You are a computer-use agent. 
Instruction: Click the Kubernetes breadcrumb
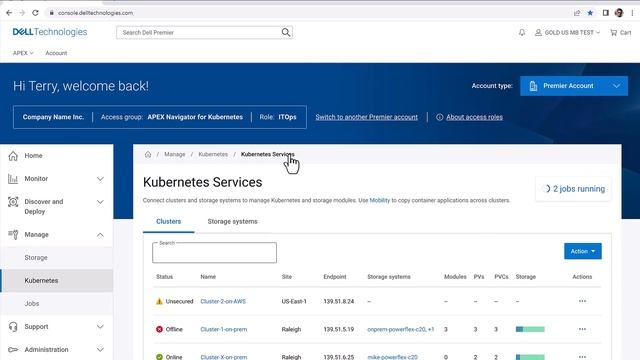pos(213,154)
